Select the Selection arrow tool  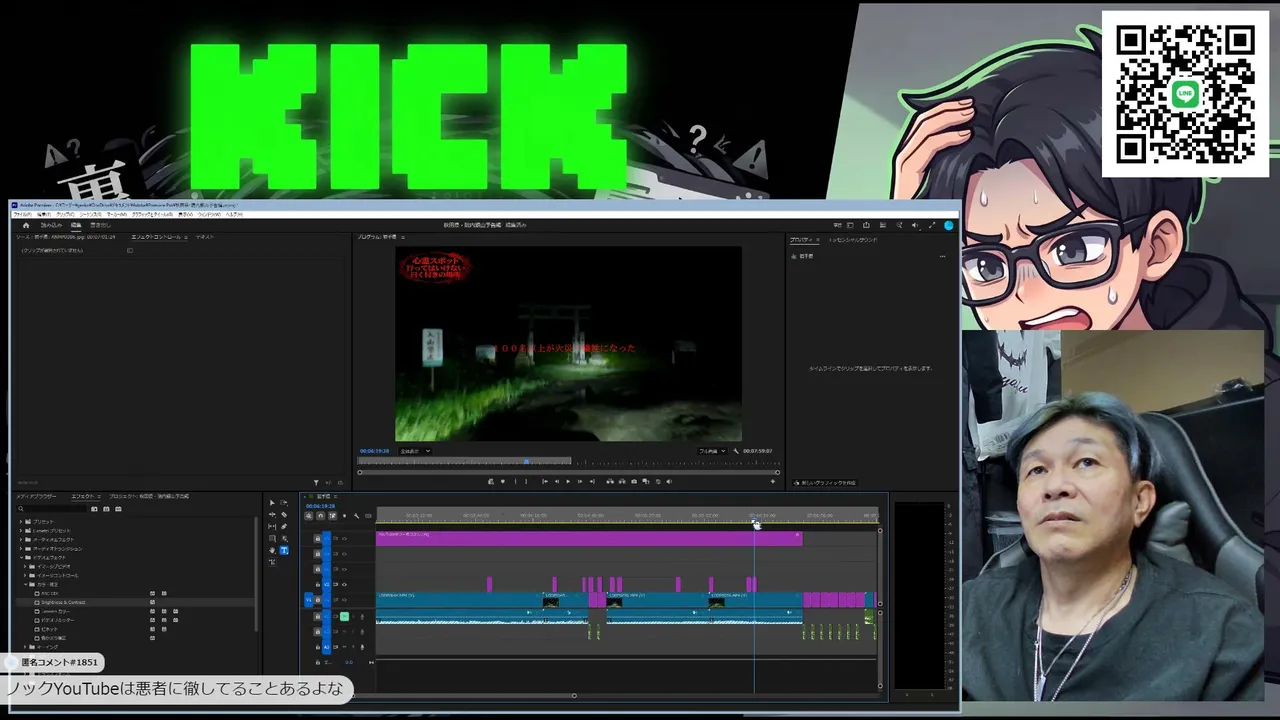[x=272, y=503]
